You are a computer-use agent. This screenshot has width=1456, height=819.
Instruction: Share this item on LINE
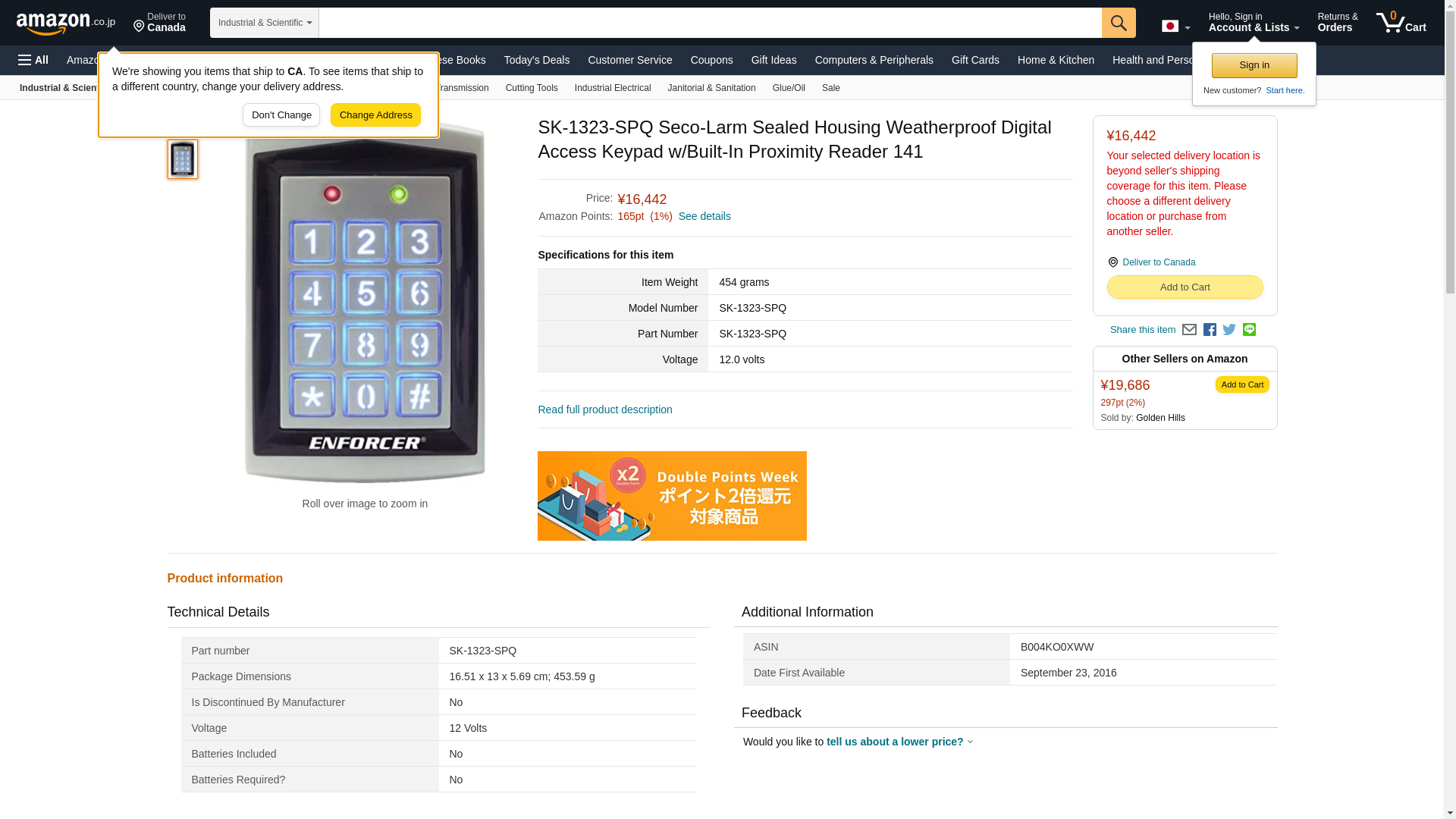1249,330
